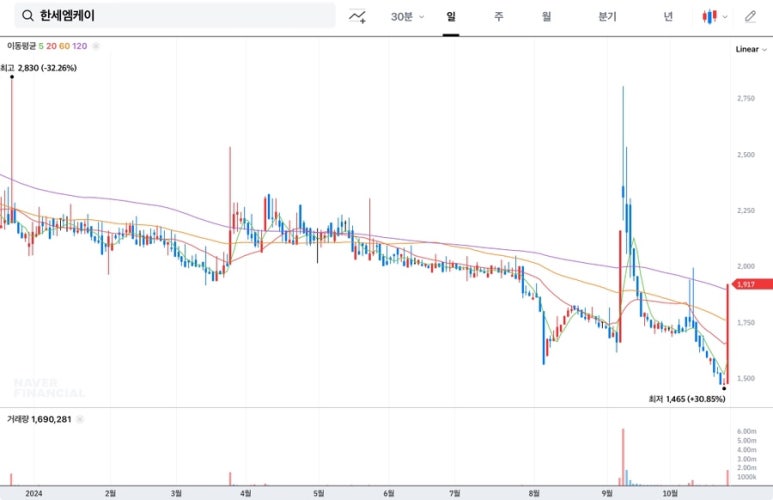Click the 2,250 price axis label

pos(746,211)
